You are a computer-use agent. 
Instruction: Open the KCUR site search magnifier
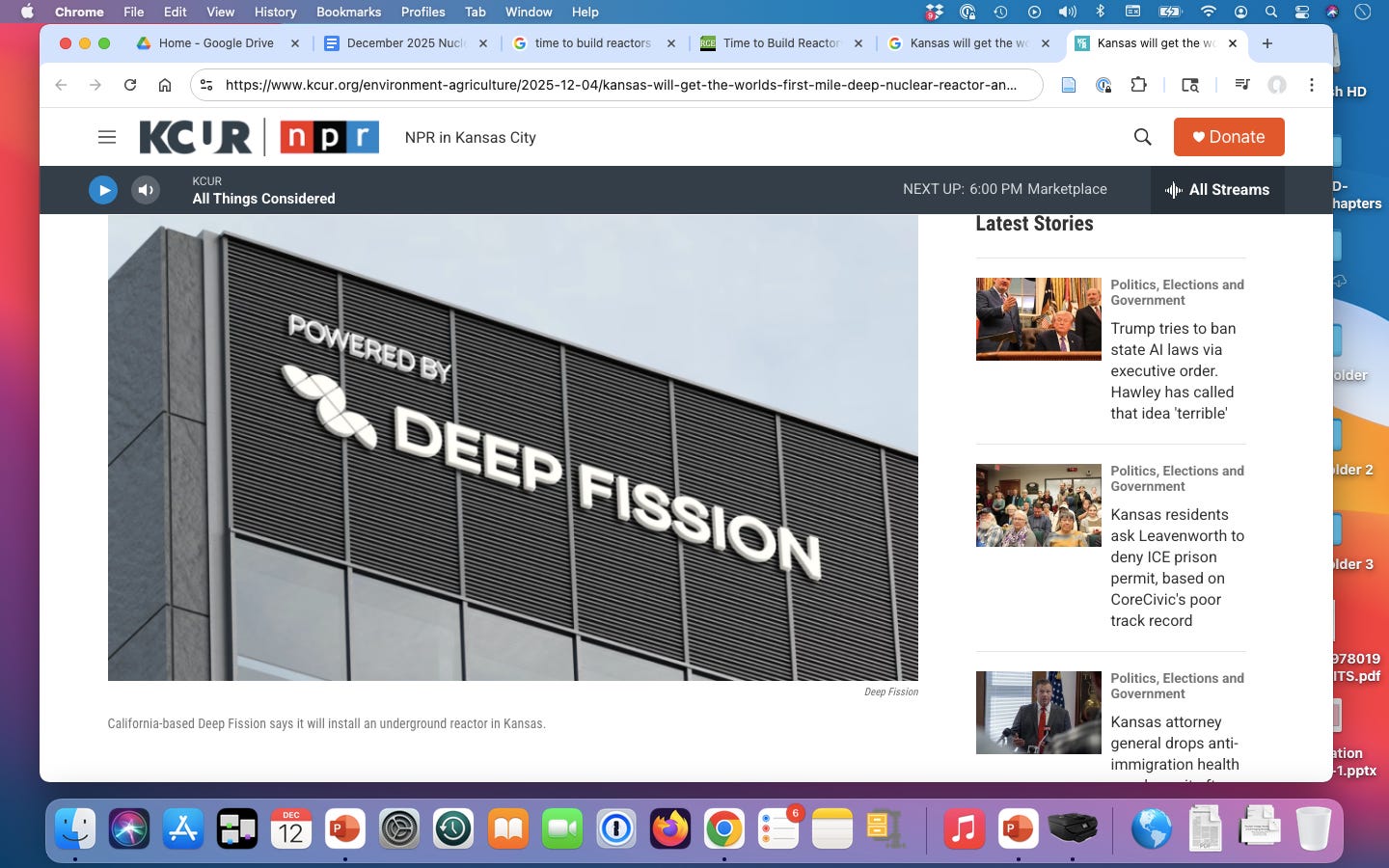click(1143, 137)
